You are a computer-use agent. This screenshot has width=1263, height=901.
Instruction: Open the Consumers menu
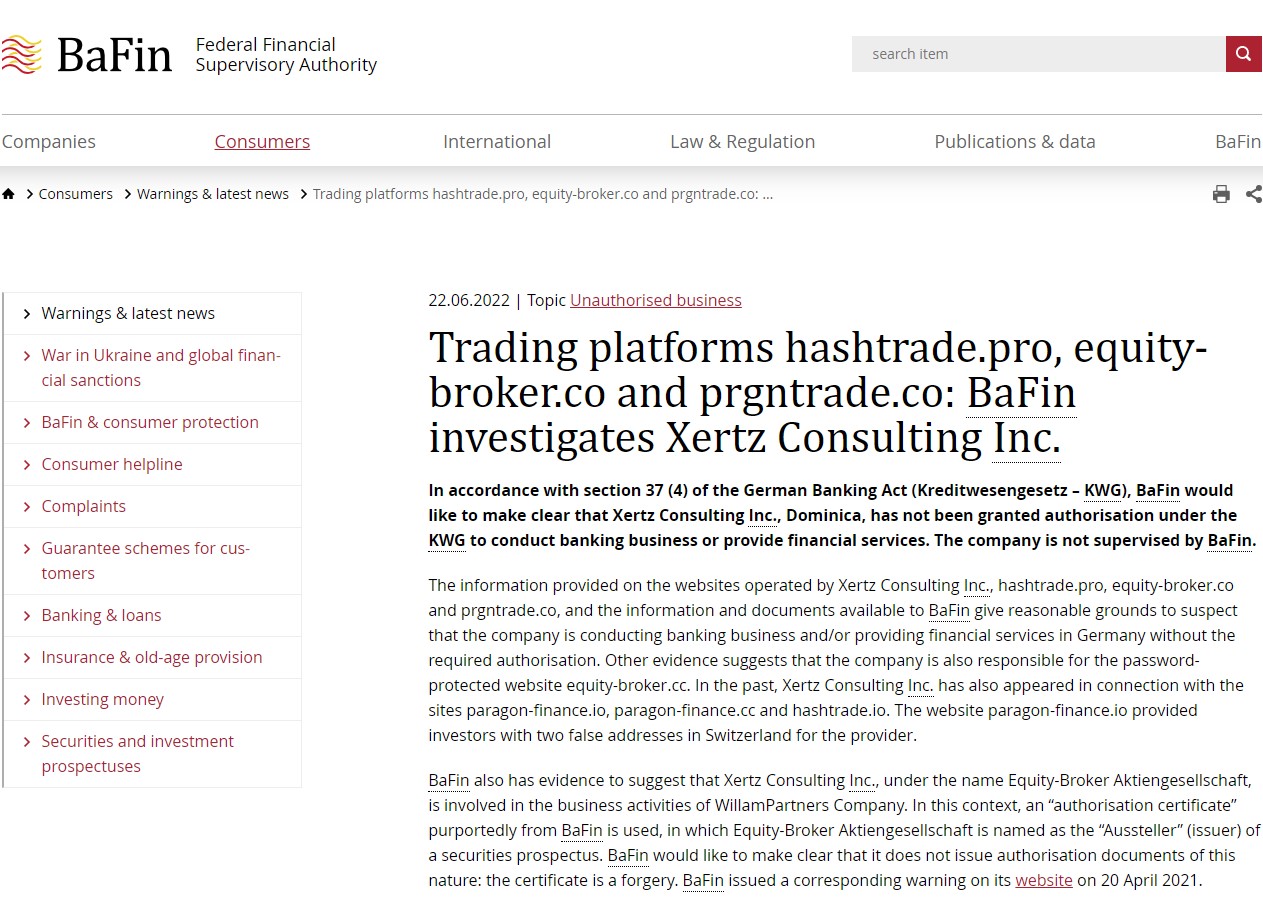coord(262,141)
